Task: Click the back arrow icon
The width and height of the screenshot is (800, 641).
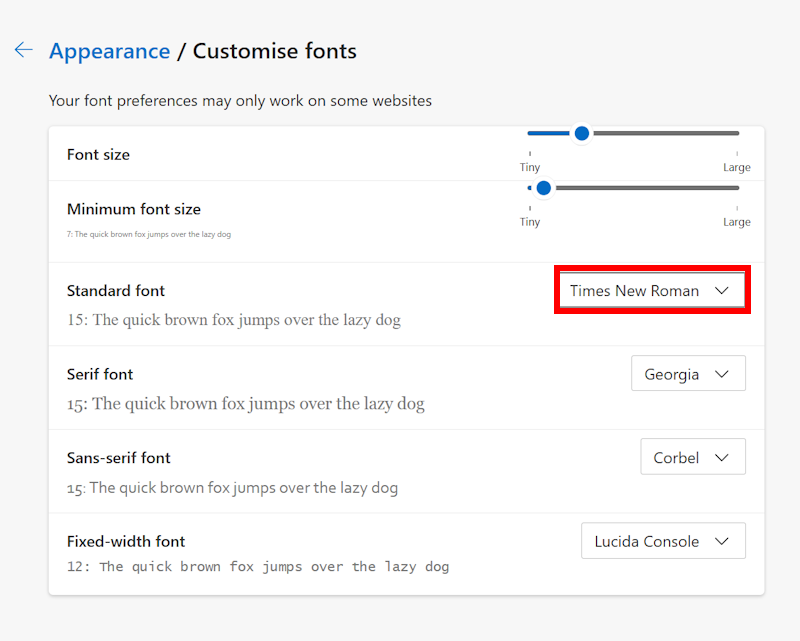Action: (23, 50)
